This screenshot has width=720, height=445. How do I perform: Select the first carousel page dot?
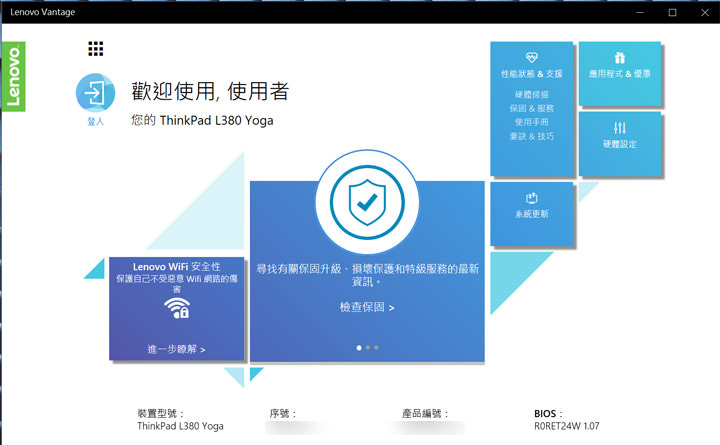coord(358,347)
